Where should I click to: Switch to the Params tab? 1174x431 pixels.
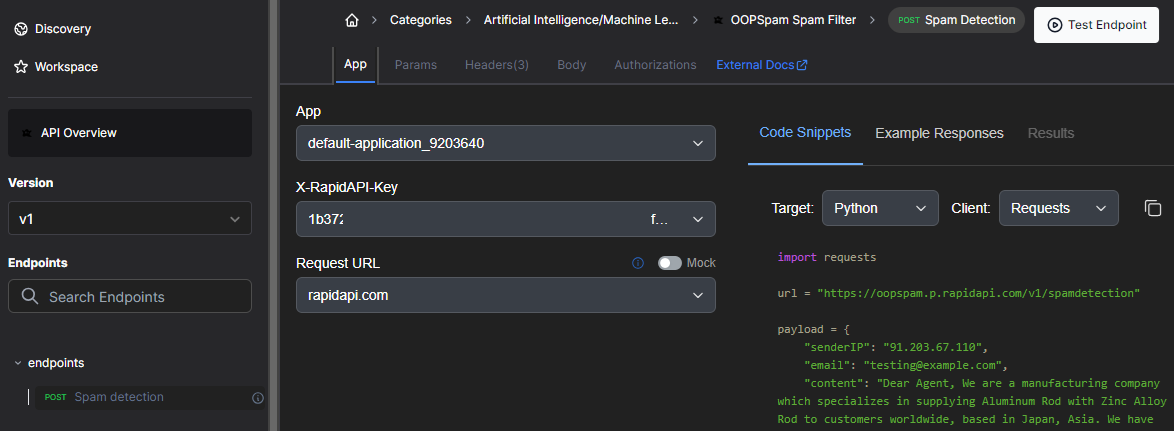(x=416, y=65)
